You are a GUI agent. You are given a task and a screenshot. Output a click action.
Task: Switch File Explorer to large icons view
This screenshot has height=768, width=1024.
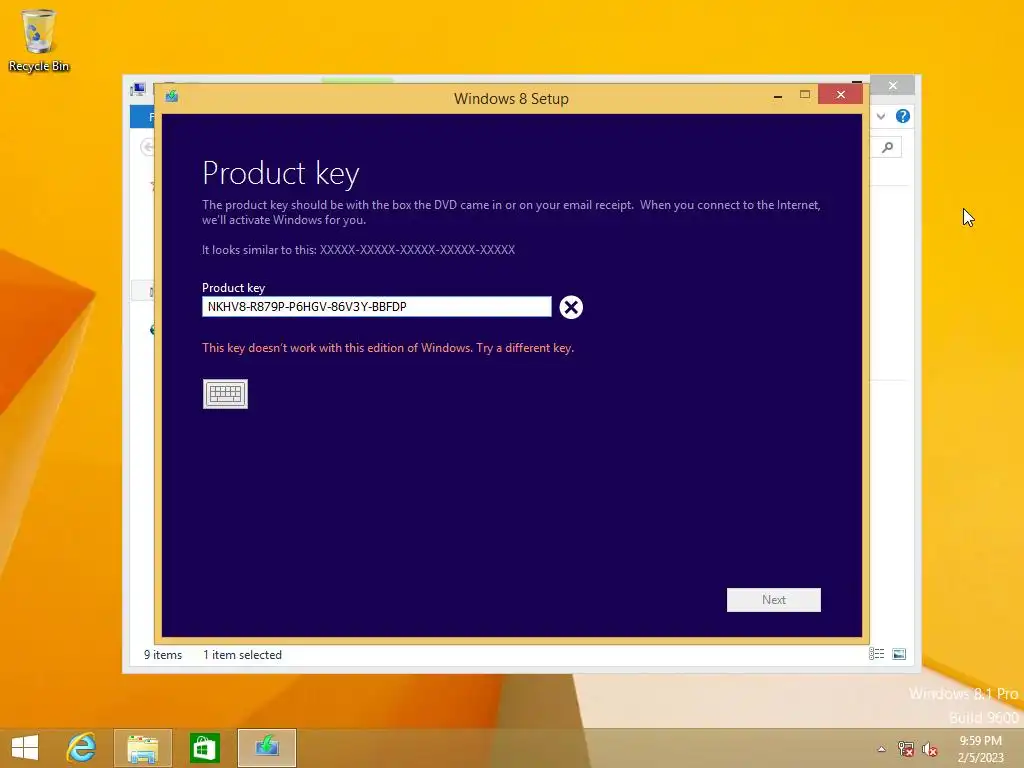coord(899,654)
